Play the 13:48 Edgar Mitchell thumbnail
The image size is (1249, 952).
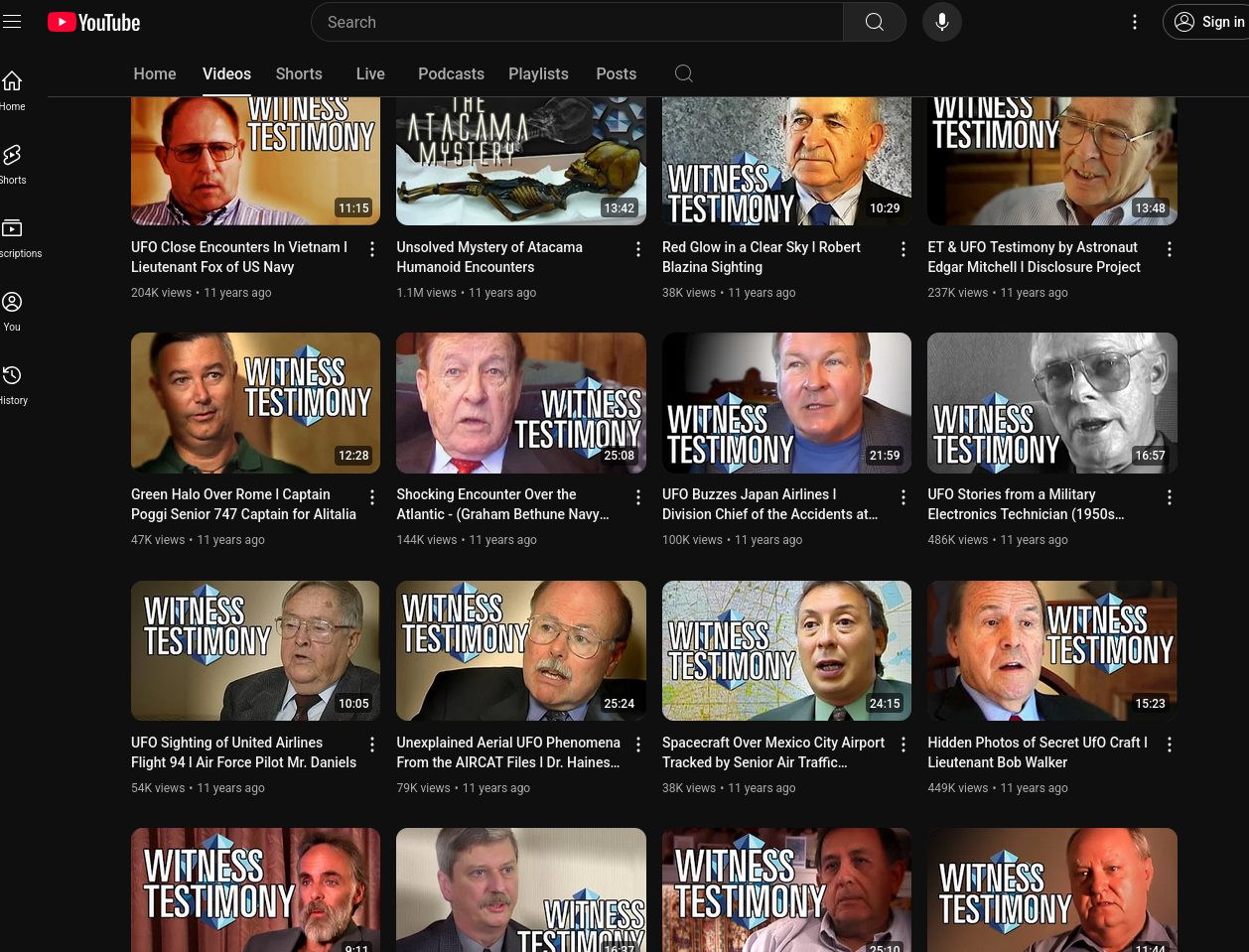coord(1052,161)
